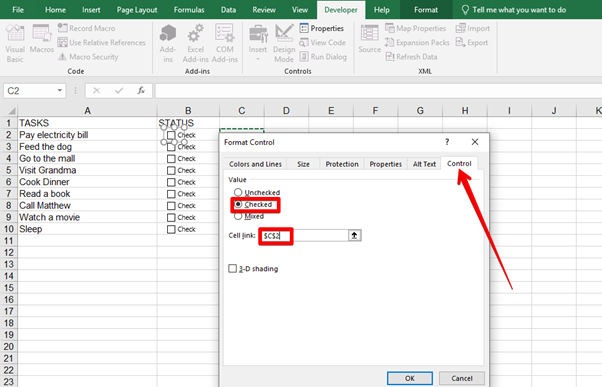Close the Format Control dialog
The image size is (602, 387).
pos(475,142)
